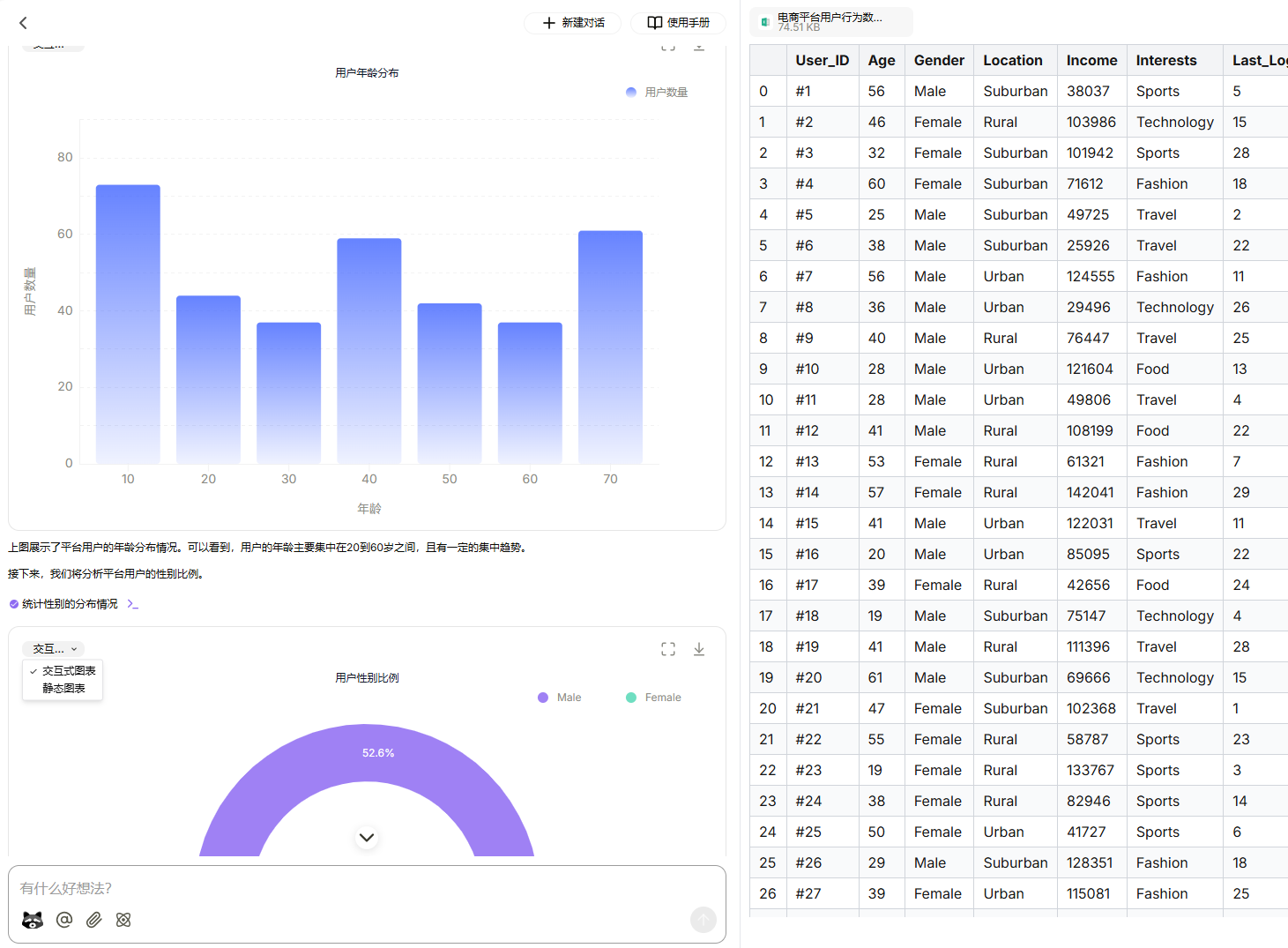Click the spreadsheet file icon beside 电商平台用户行为数
The height and width of the screenshot is (948, 1288).
click(x=764, y=22)
